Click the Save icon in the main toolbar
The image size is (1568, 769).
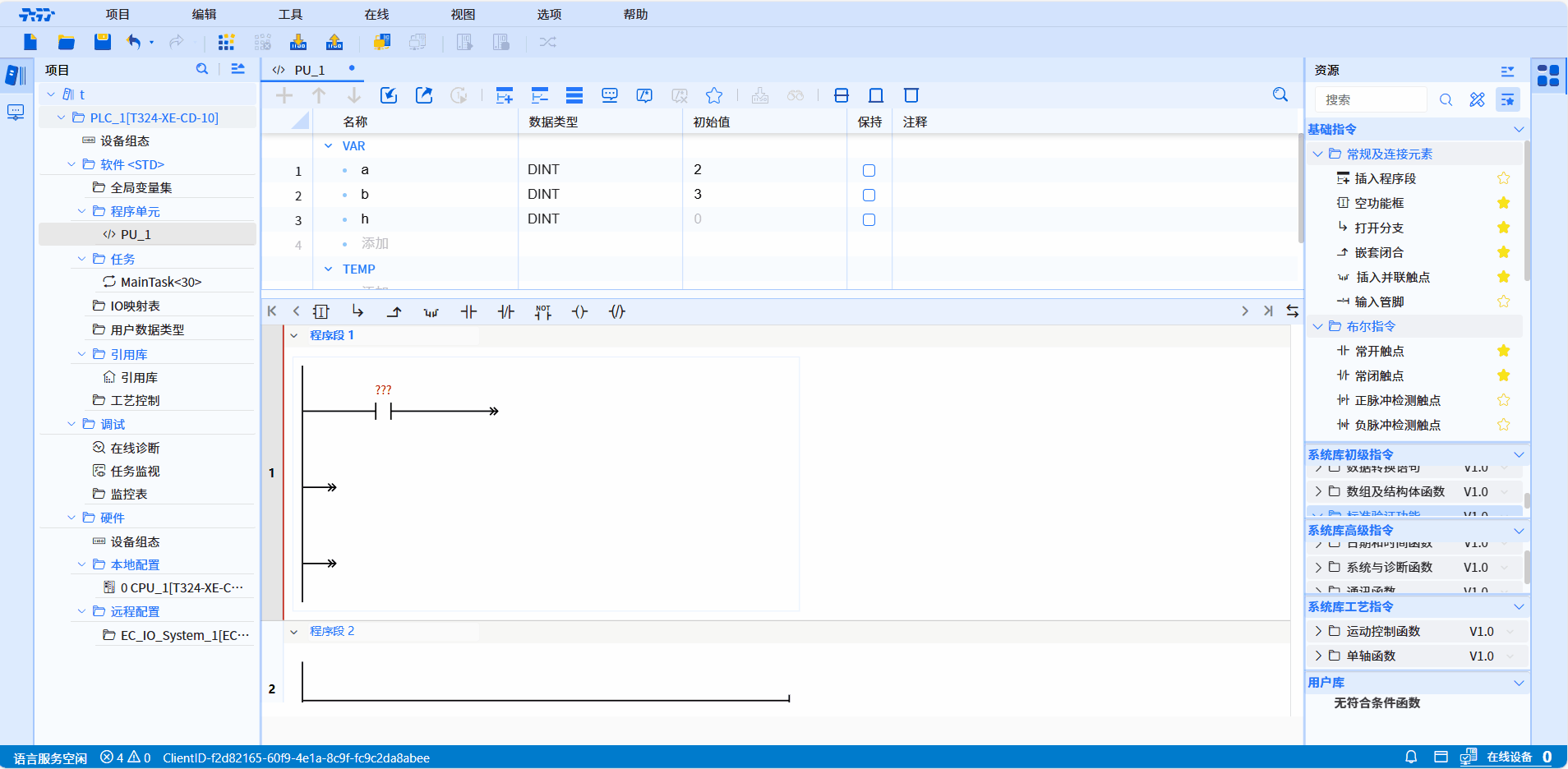coord(102,42)
